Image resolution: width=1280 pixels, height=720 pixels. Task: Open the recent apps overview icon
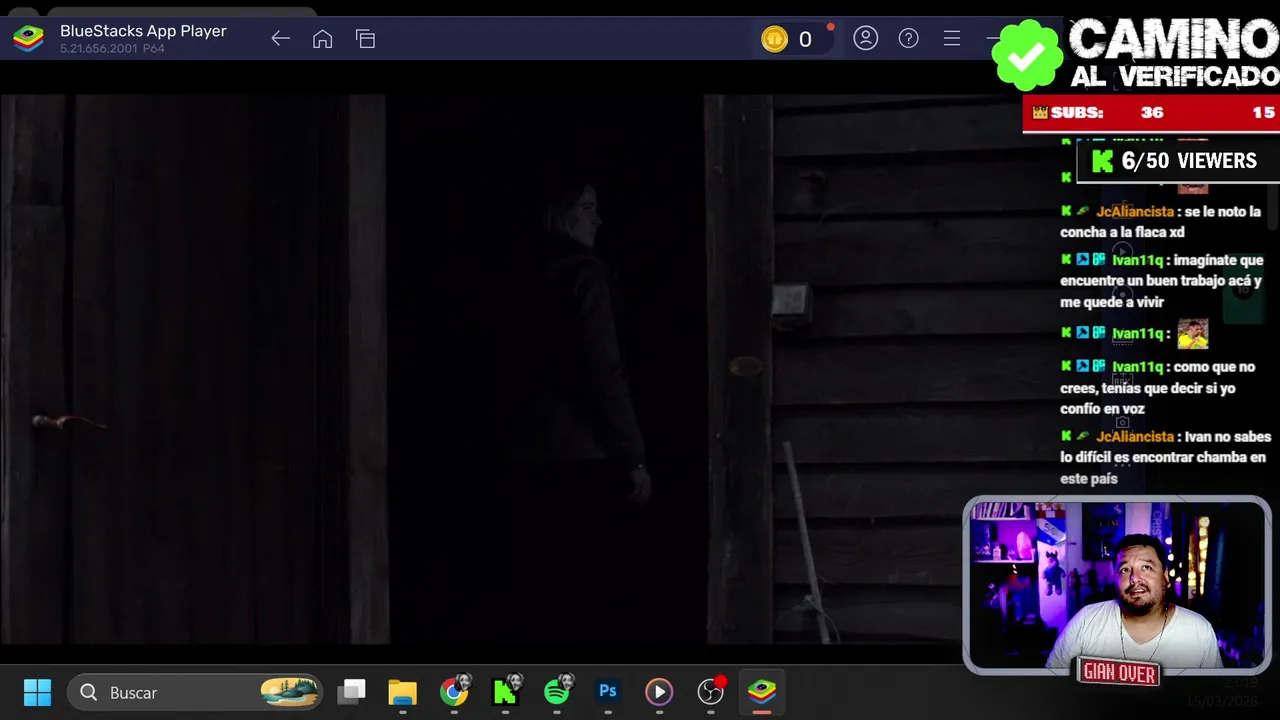365,39
